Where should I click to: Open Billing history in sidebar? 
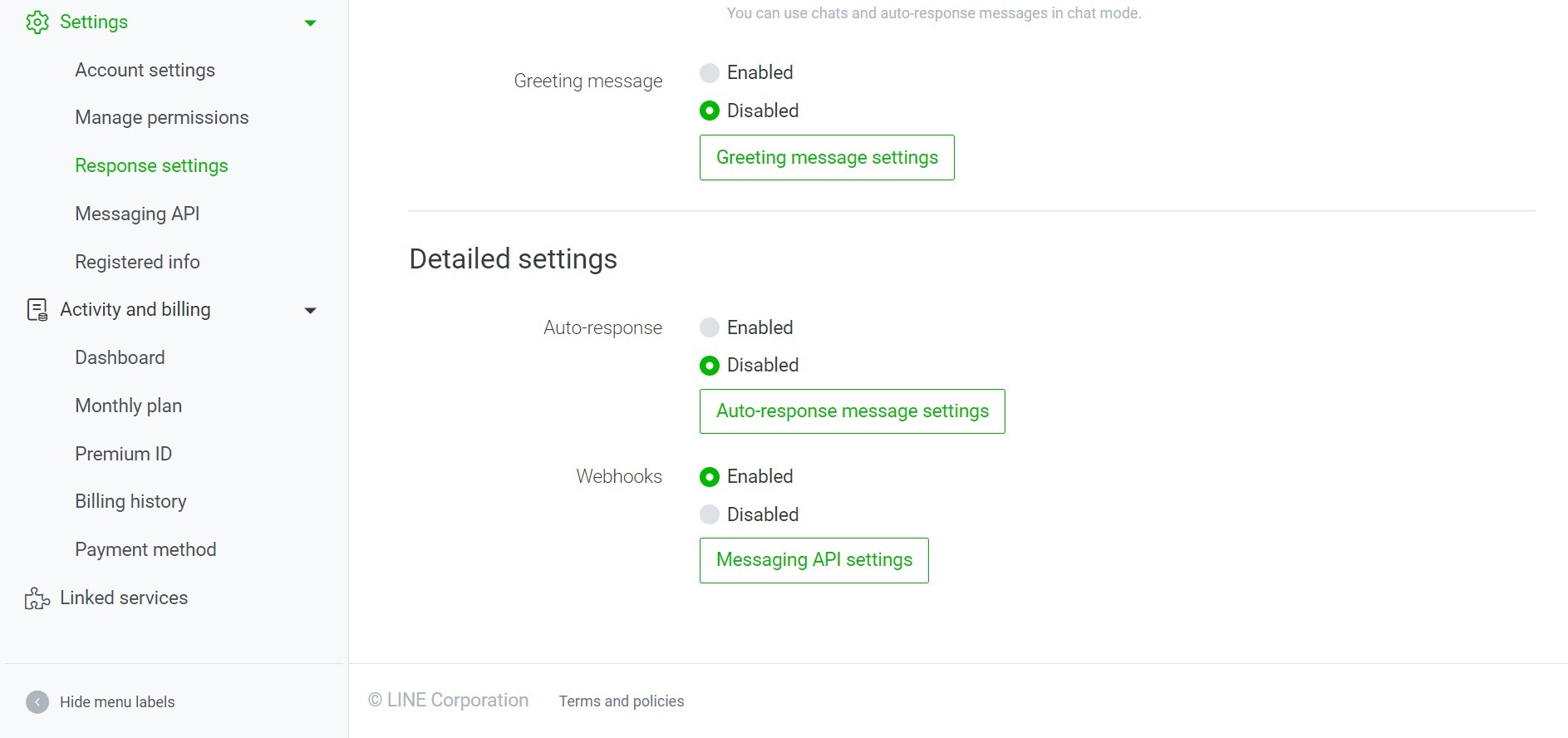[x=130, y=501]
